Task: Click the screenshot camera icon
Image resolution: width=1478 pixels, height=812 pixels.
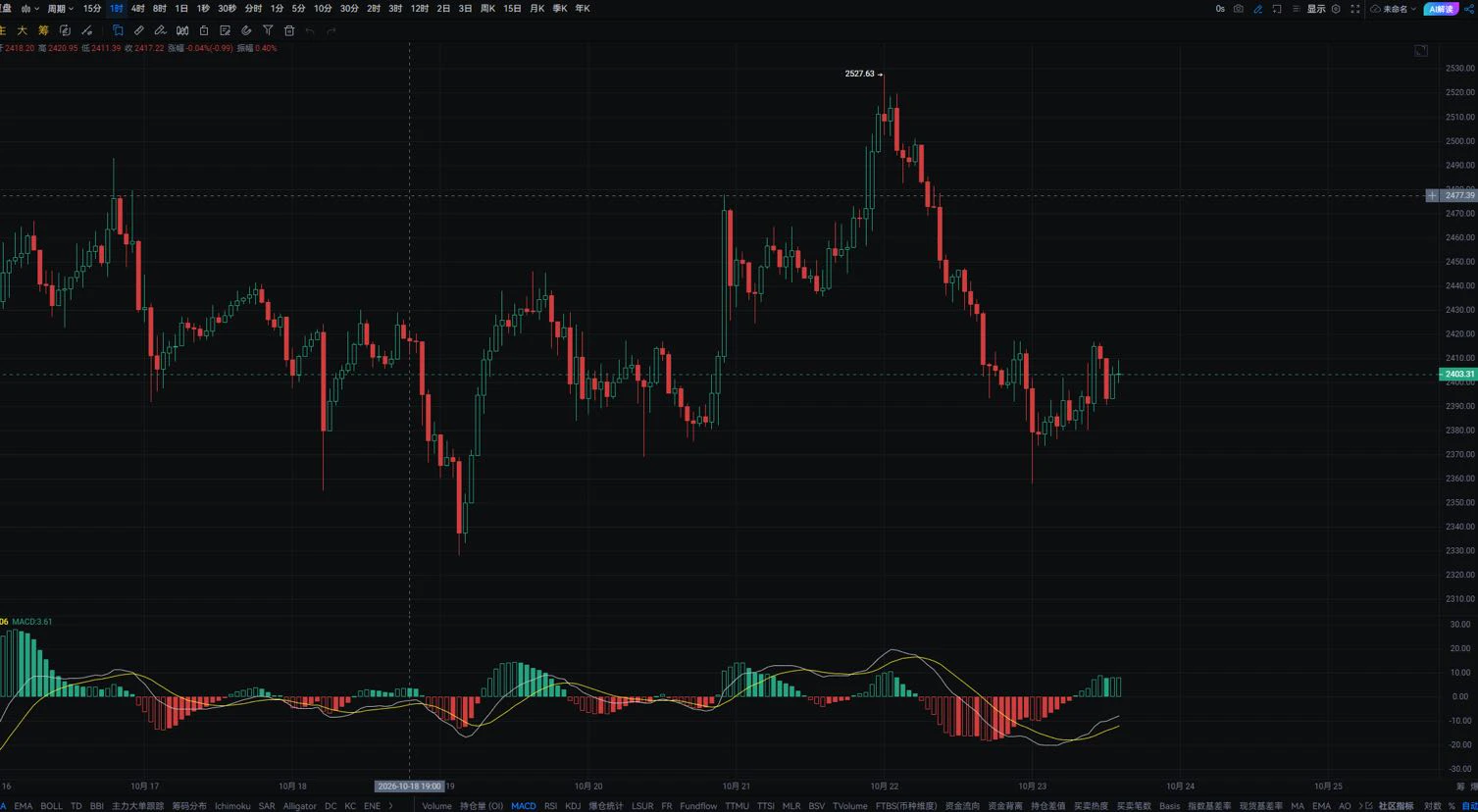Action: coord(1239,9)
